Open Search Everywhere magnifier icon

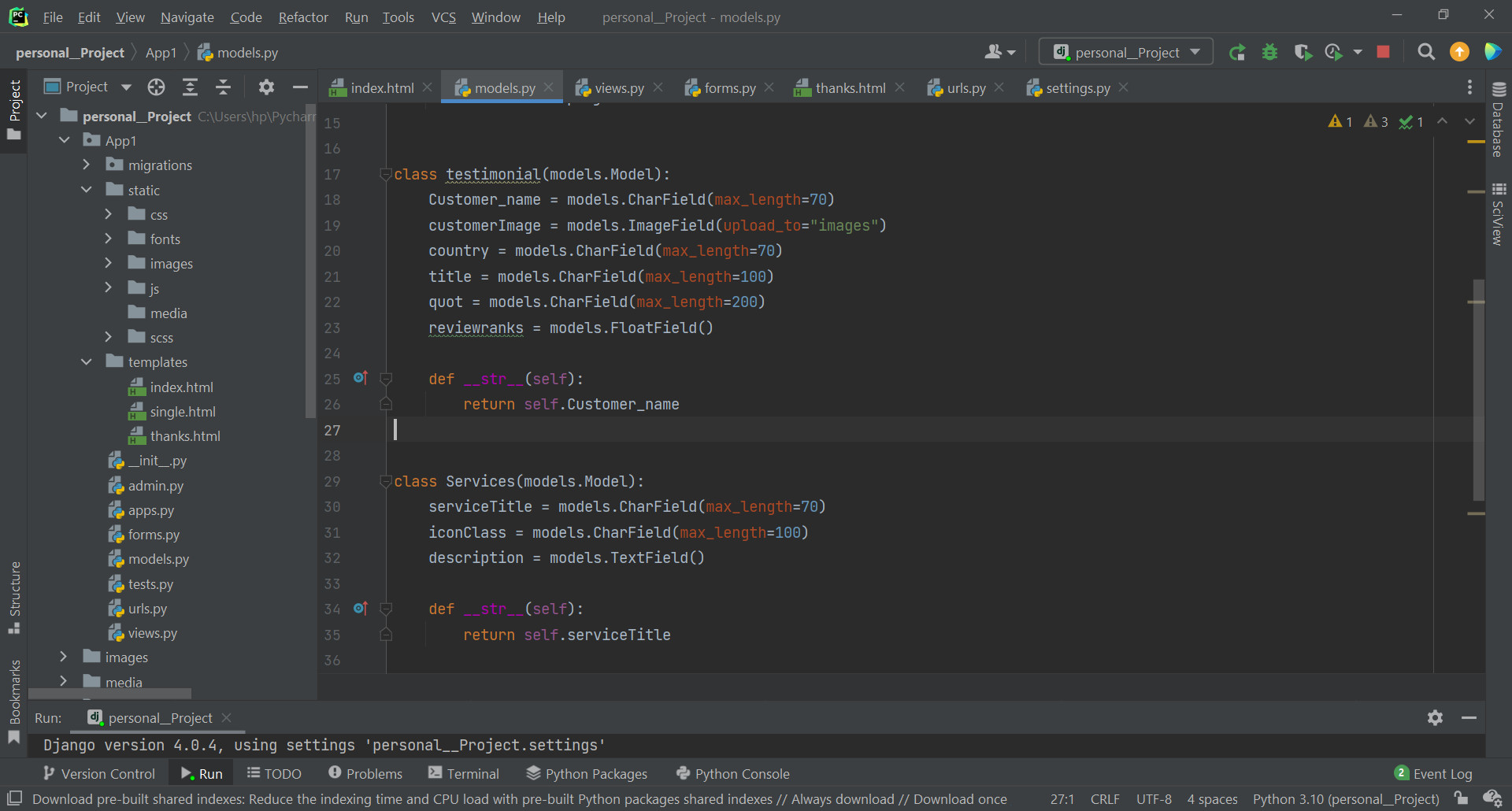tap(1425, 52)
